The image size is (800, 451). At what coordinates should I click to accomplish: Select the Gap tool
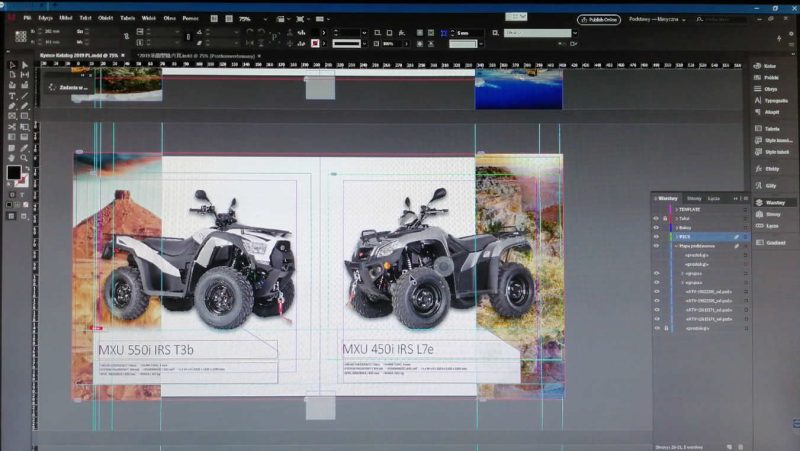tap(24, 75)
